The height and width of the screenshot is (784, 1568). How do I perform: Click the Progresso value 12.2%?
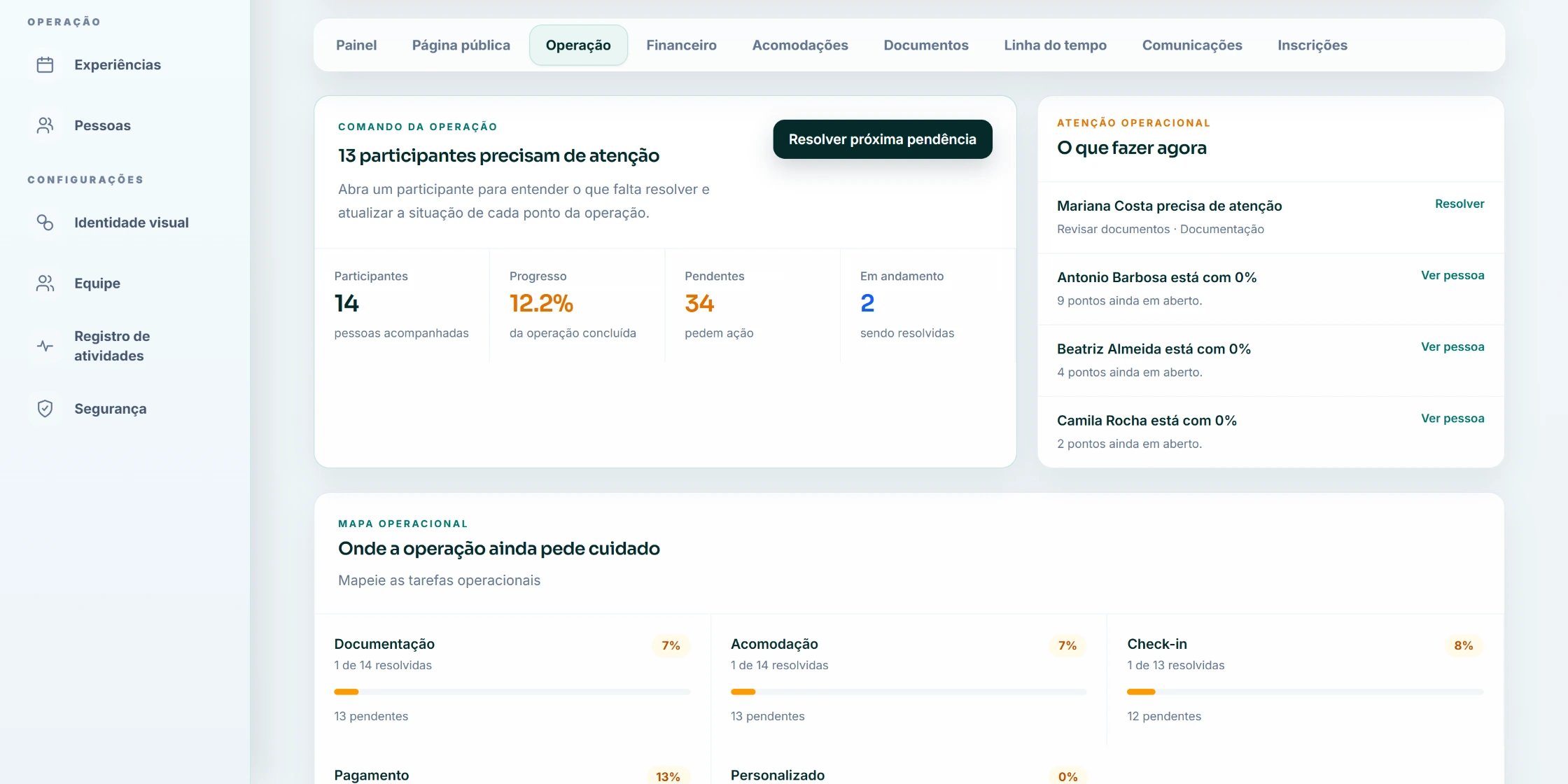pyautogui.click(x=541, y=304)
